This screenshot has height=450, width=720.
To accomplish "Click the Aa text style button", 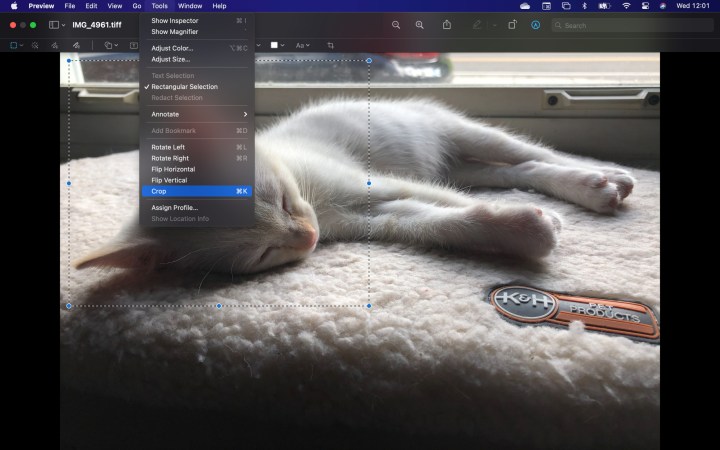I will [x=300, y=45].
